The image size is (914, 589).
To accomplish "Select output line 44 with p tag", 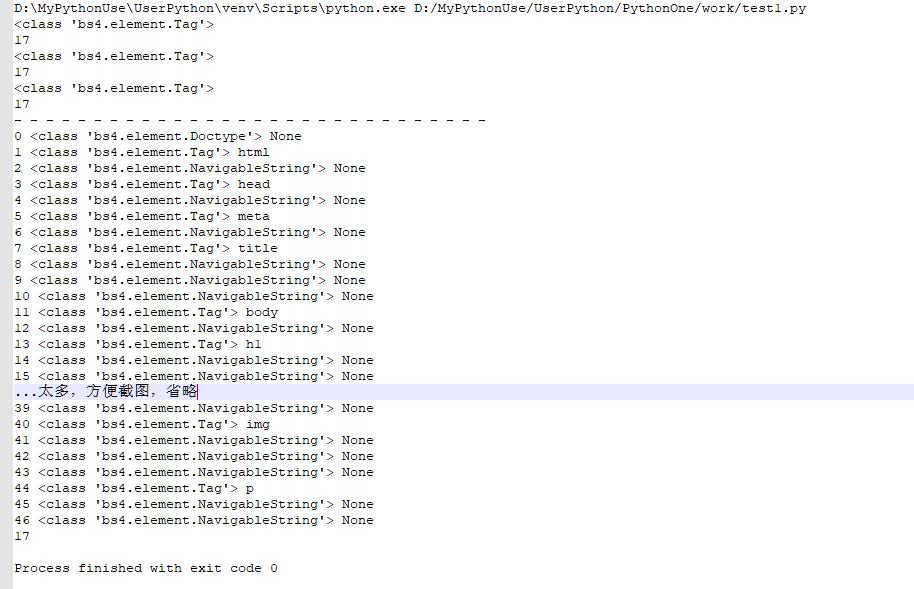I will 134,489.
